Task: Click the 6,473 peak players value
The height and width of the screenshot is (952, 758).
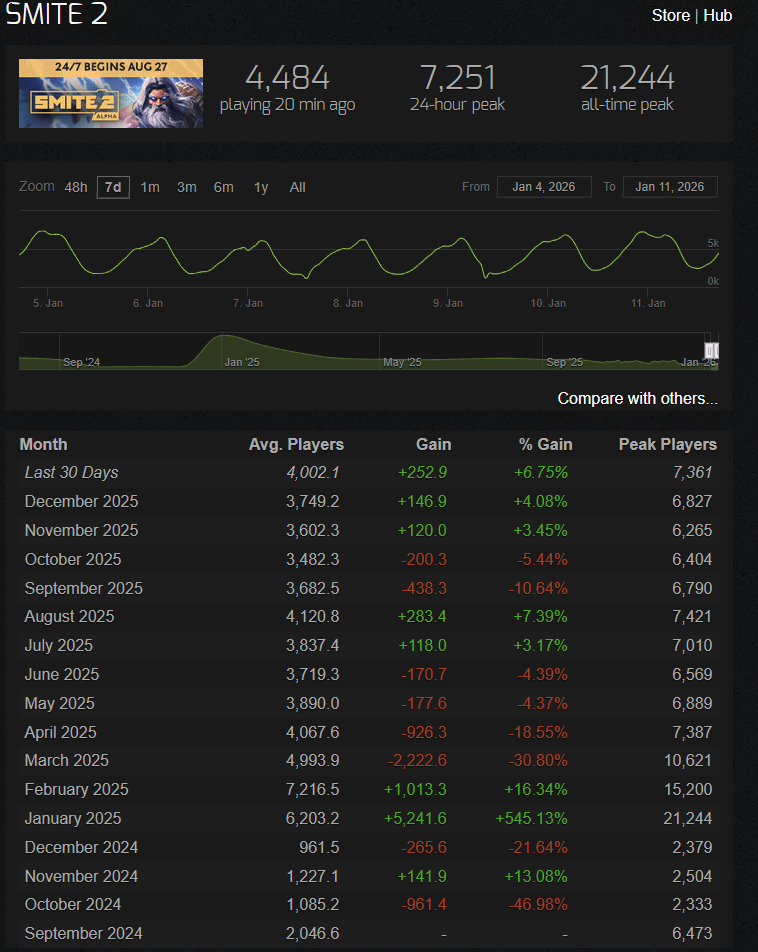Action: pyautogui.click(x=692, y=933)
